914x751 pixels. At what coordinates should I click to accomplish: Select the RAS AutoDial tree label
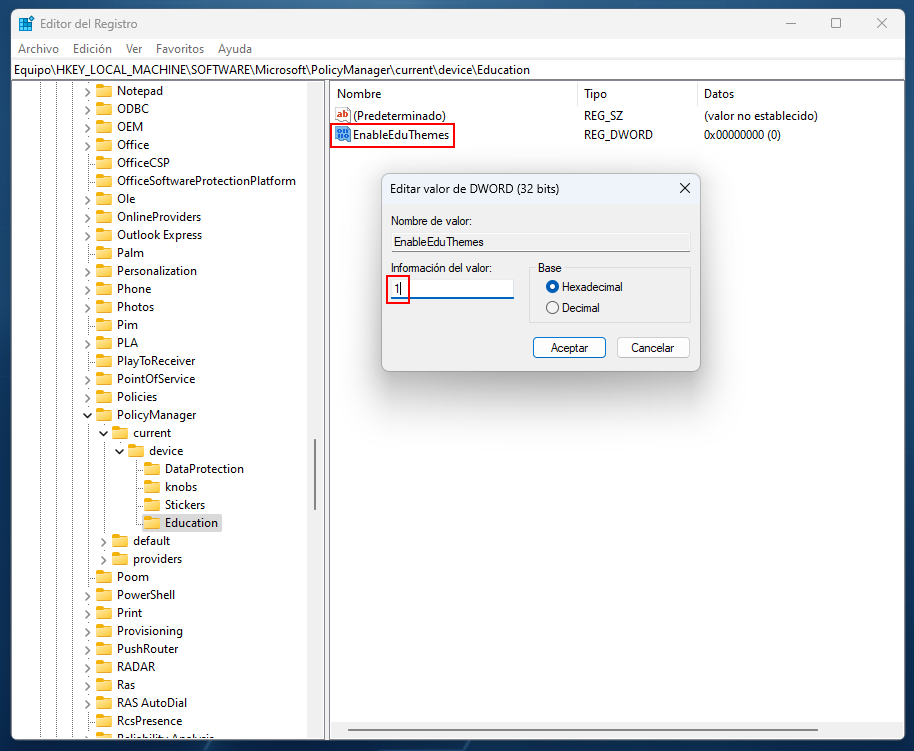[152, 703]
